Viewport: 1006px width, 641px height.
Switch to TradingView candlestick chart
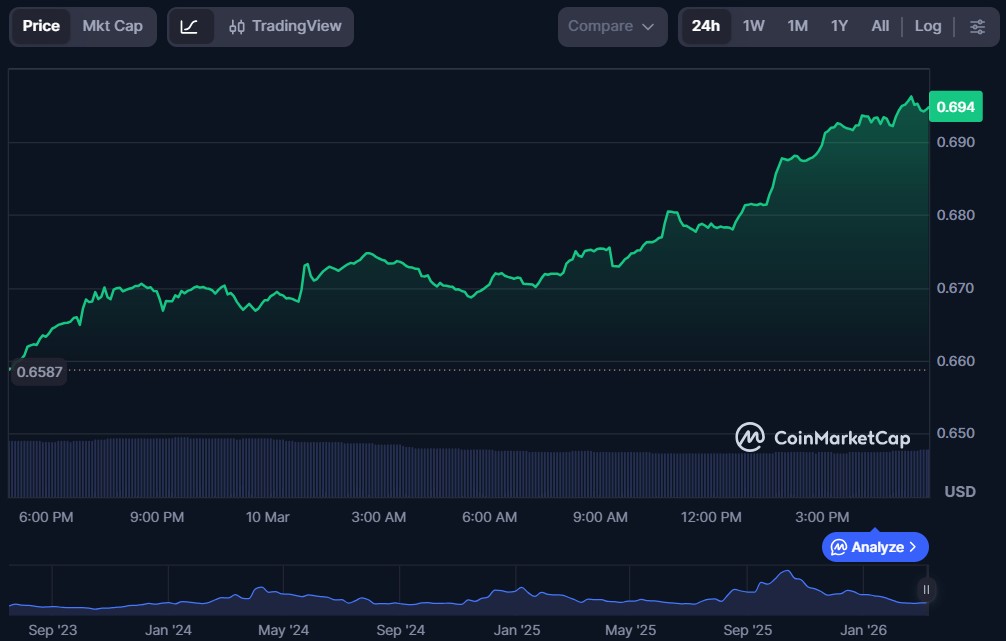(285, 27)
